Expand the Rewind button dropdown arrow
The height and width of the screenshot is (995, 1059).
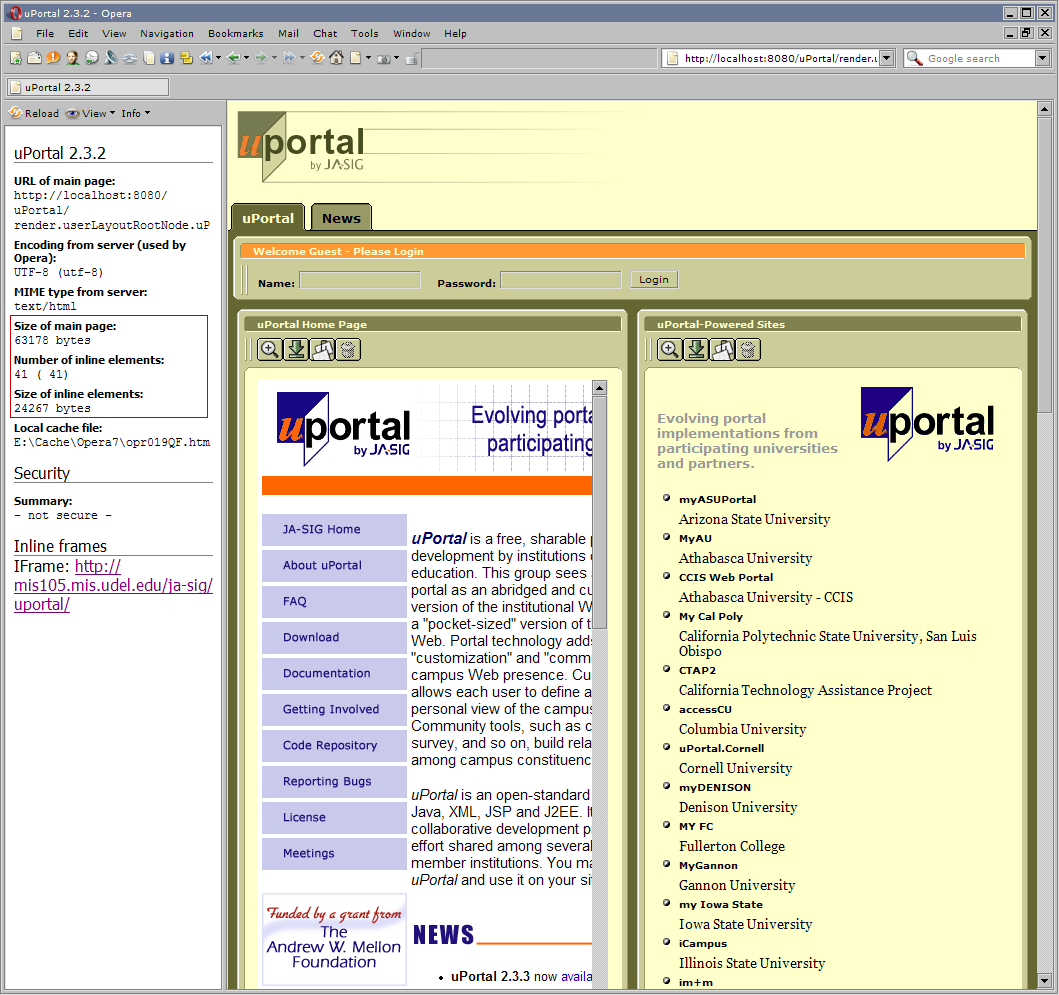218,58
